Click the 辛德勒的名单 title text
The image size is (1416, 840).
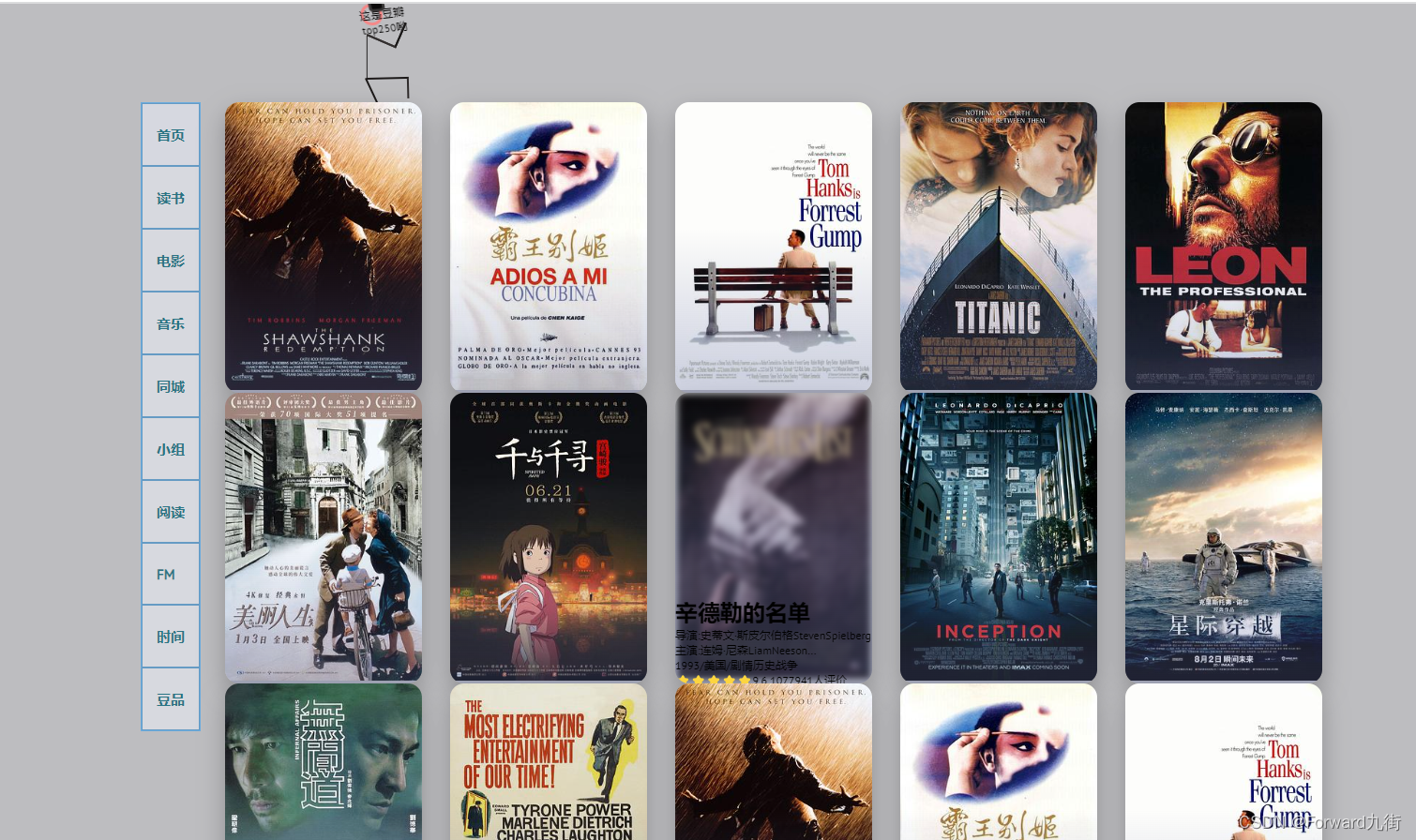pyautogui.click(x=743, y=613)
